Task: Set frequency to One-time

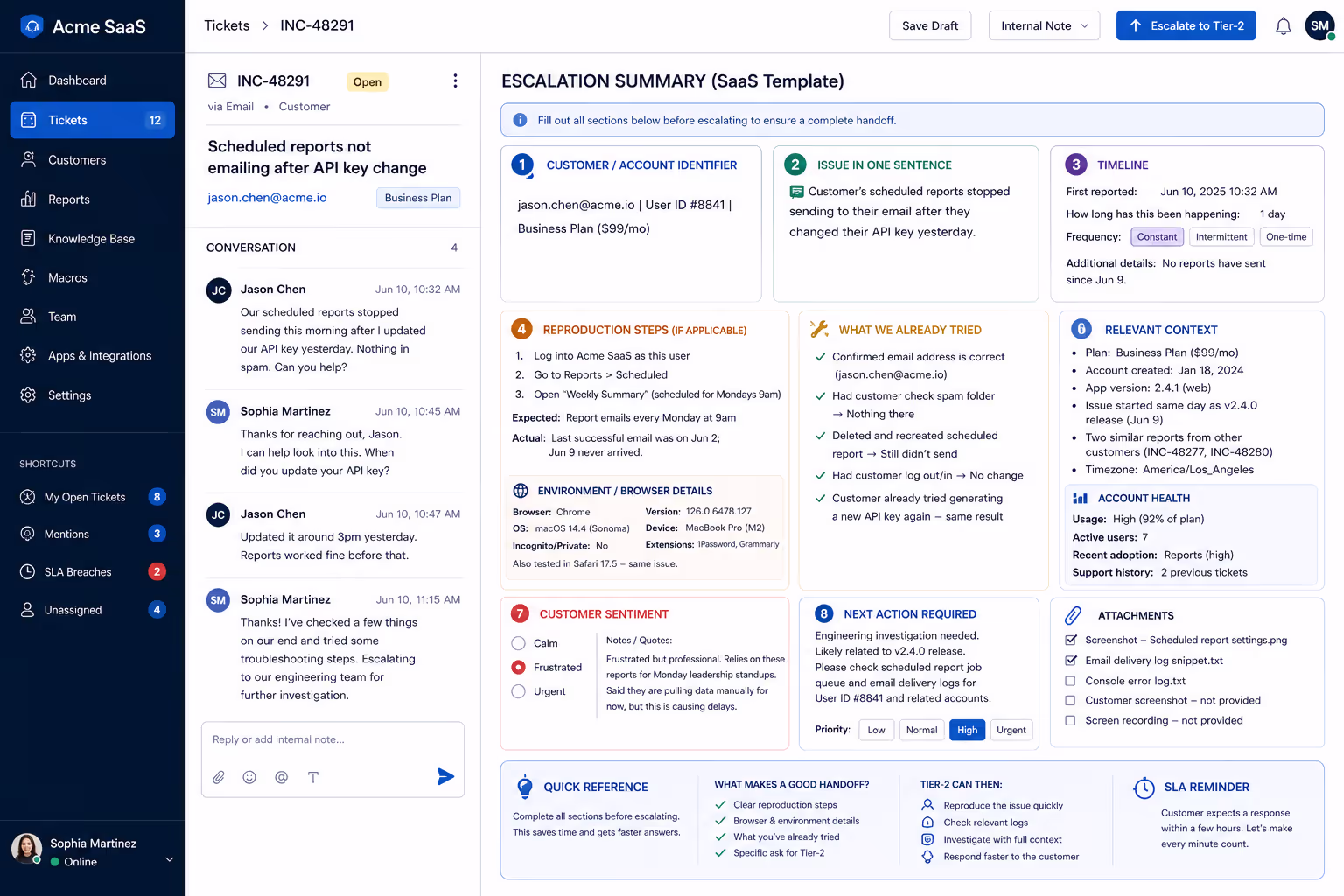Action: click(x=1286, y=236)
